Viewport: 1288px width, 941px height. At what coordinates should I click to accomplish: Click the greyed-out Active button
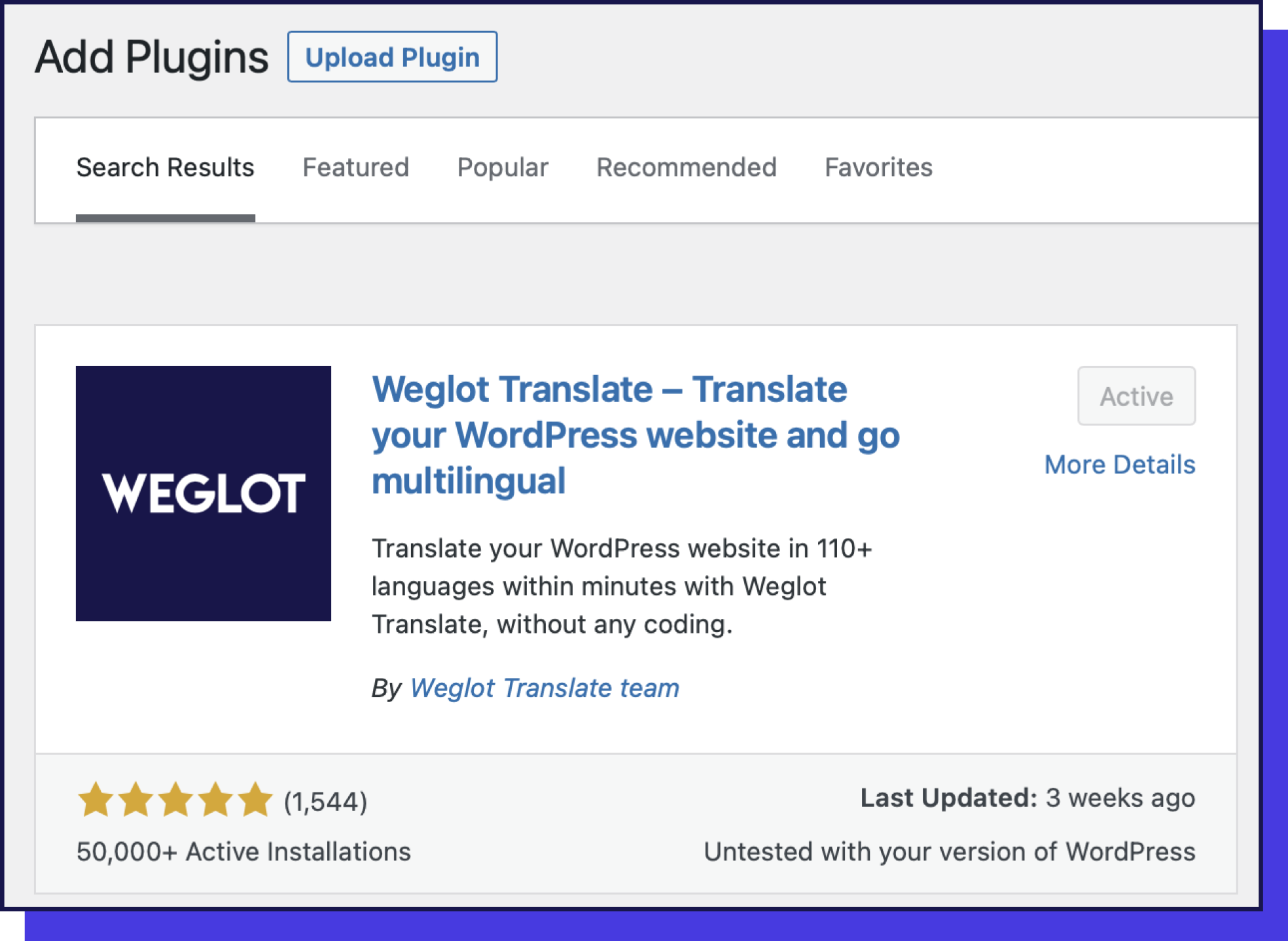pos(1137,396)
